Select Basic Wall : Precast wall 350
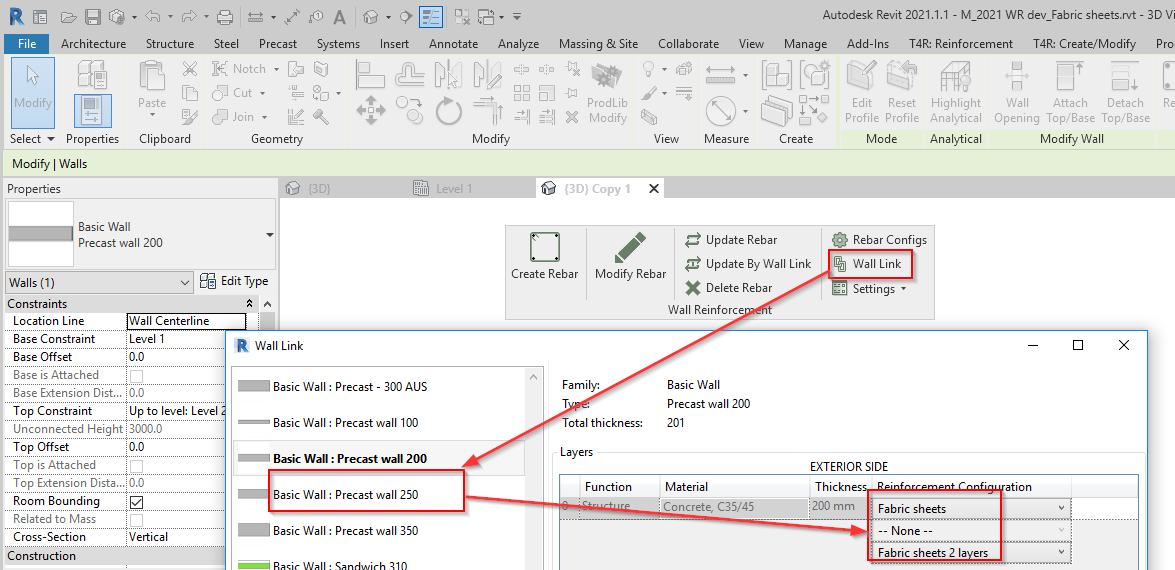Image resolution: width=1175 pixels, height=570 pixels. (x=345, y=530)
